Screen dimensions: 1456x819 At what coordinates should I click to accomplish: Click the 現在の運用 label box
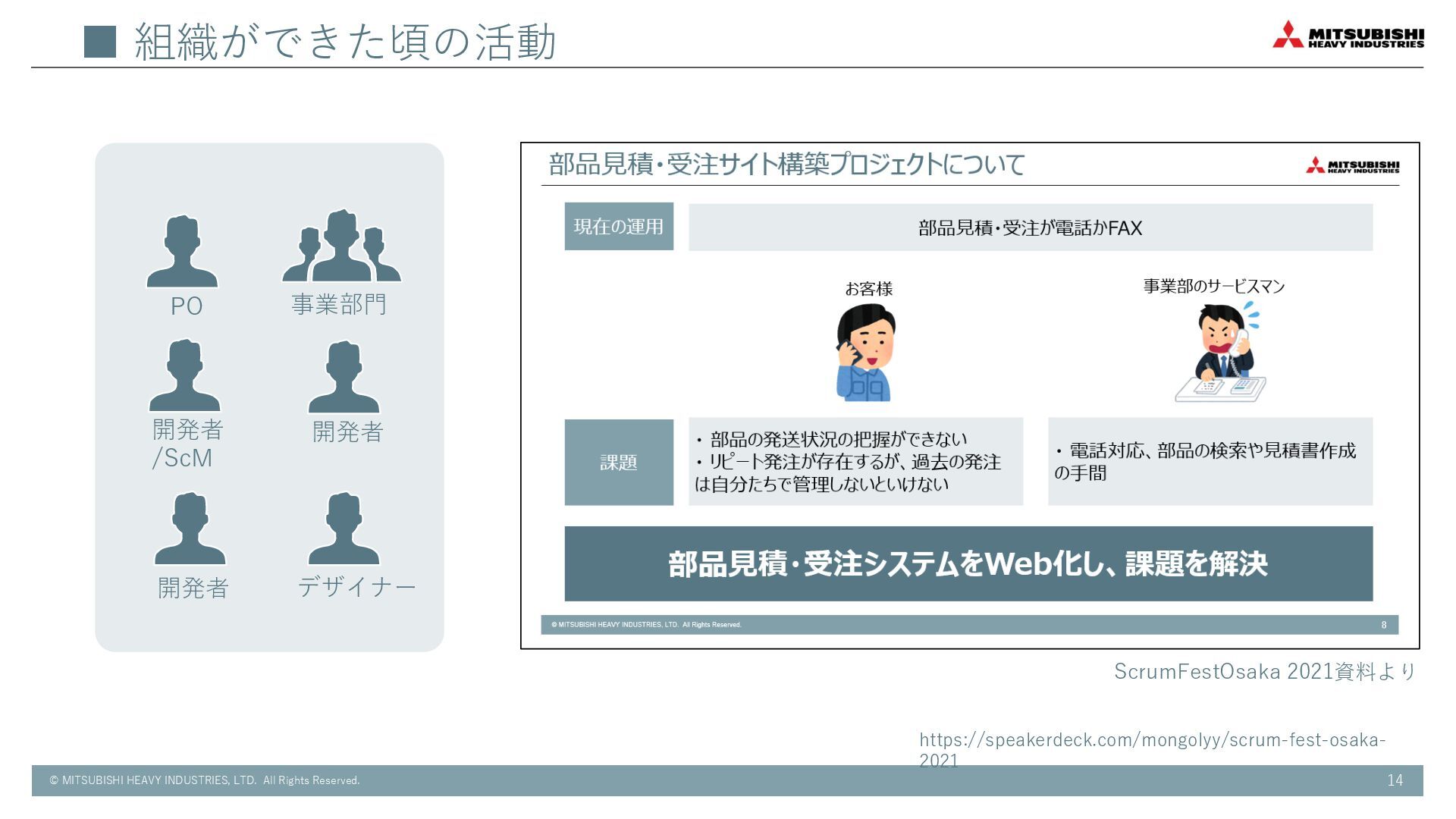[619, 227]
